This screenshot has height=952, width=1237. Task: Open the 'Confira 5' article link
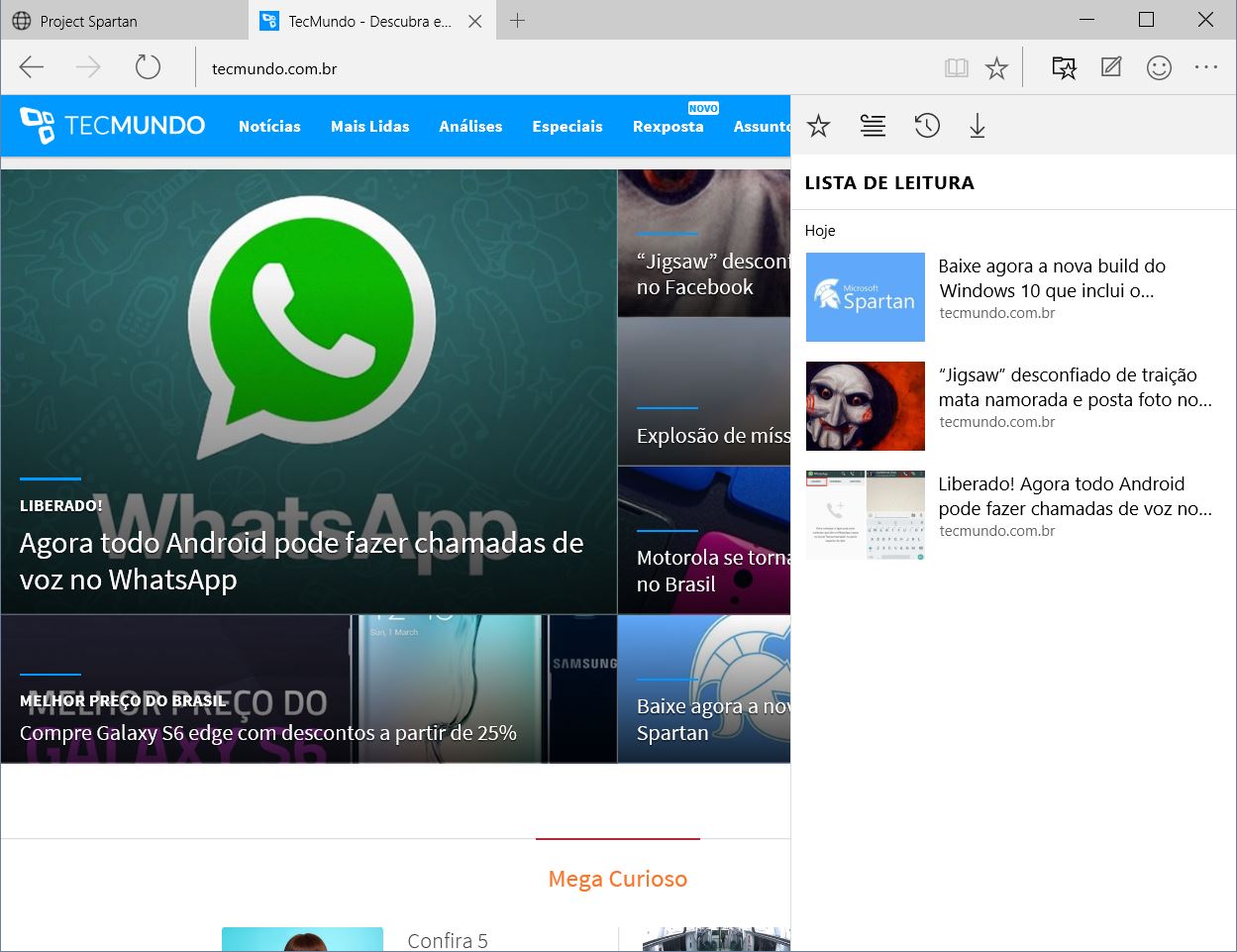(448, 940)
